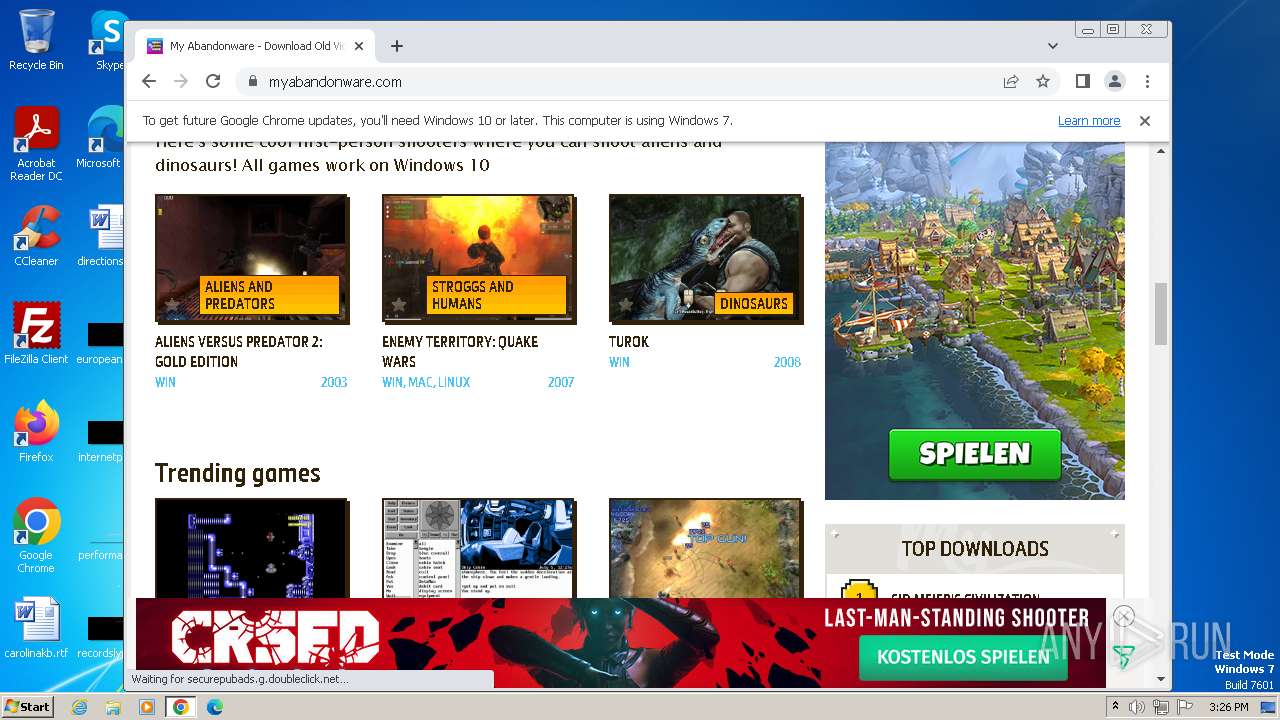Open Aliens Versus Predator 2: Gold Edition title
The width and height of the screenshot is (1280, 720).
click(x=239, y=352)
